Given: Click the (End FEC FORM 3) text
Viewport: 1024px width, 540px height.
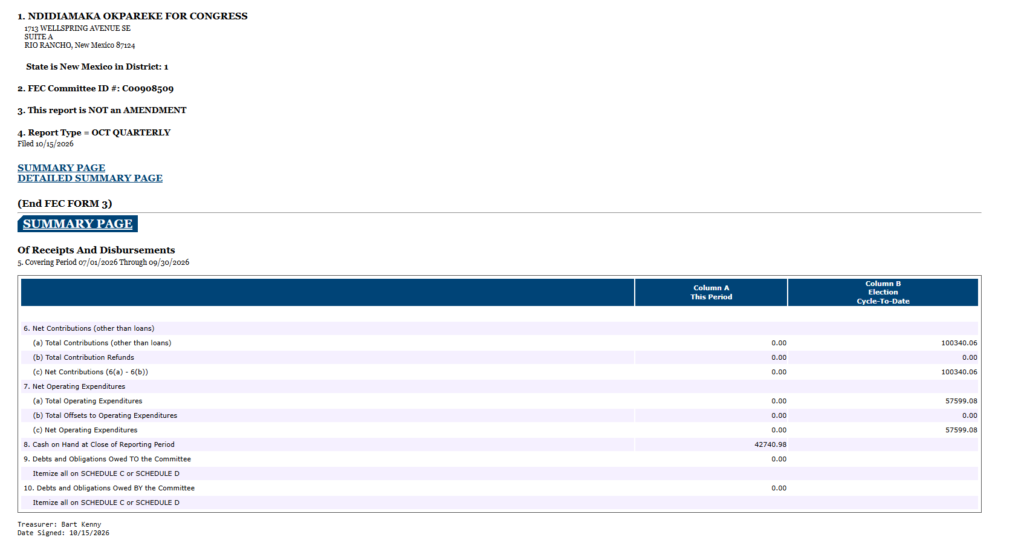Looking at the screenshot, I should click(65, 204).
